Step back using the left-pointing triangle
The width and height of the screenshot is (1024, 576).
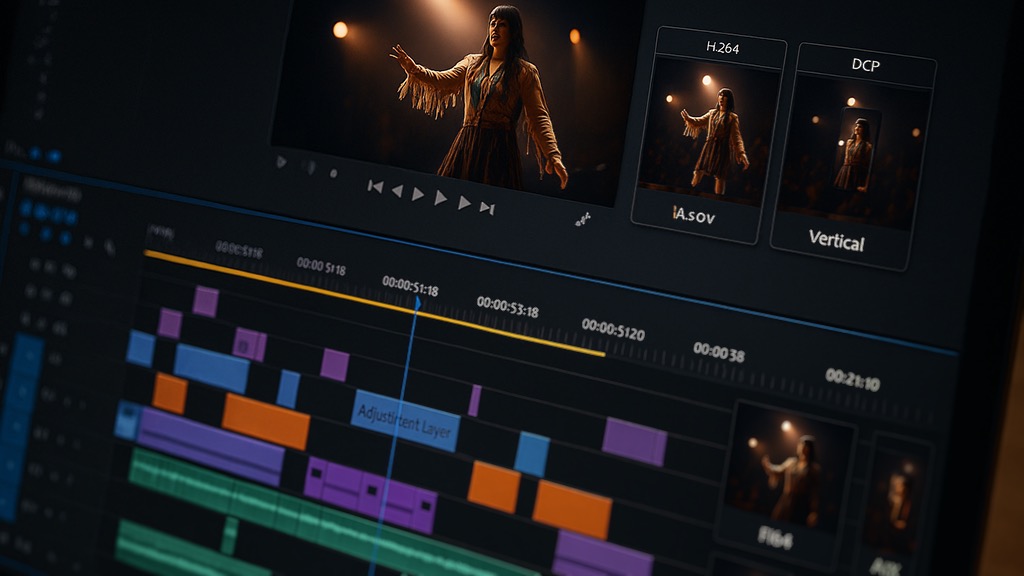pyautogui.click(x=397, y=191)
